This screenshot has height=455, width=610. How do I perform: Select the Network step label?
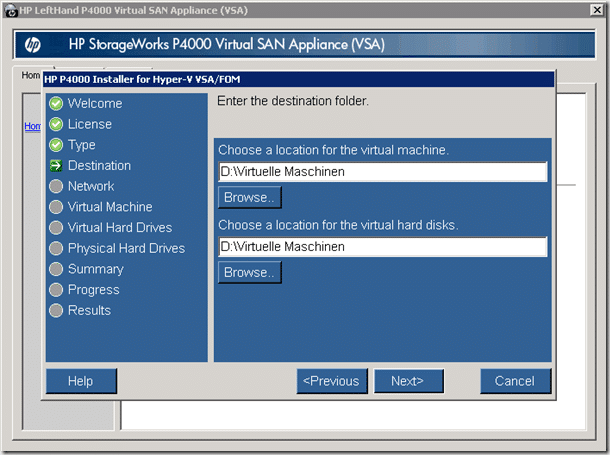[91, 186]
